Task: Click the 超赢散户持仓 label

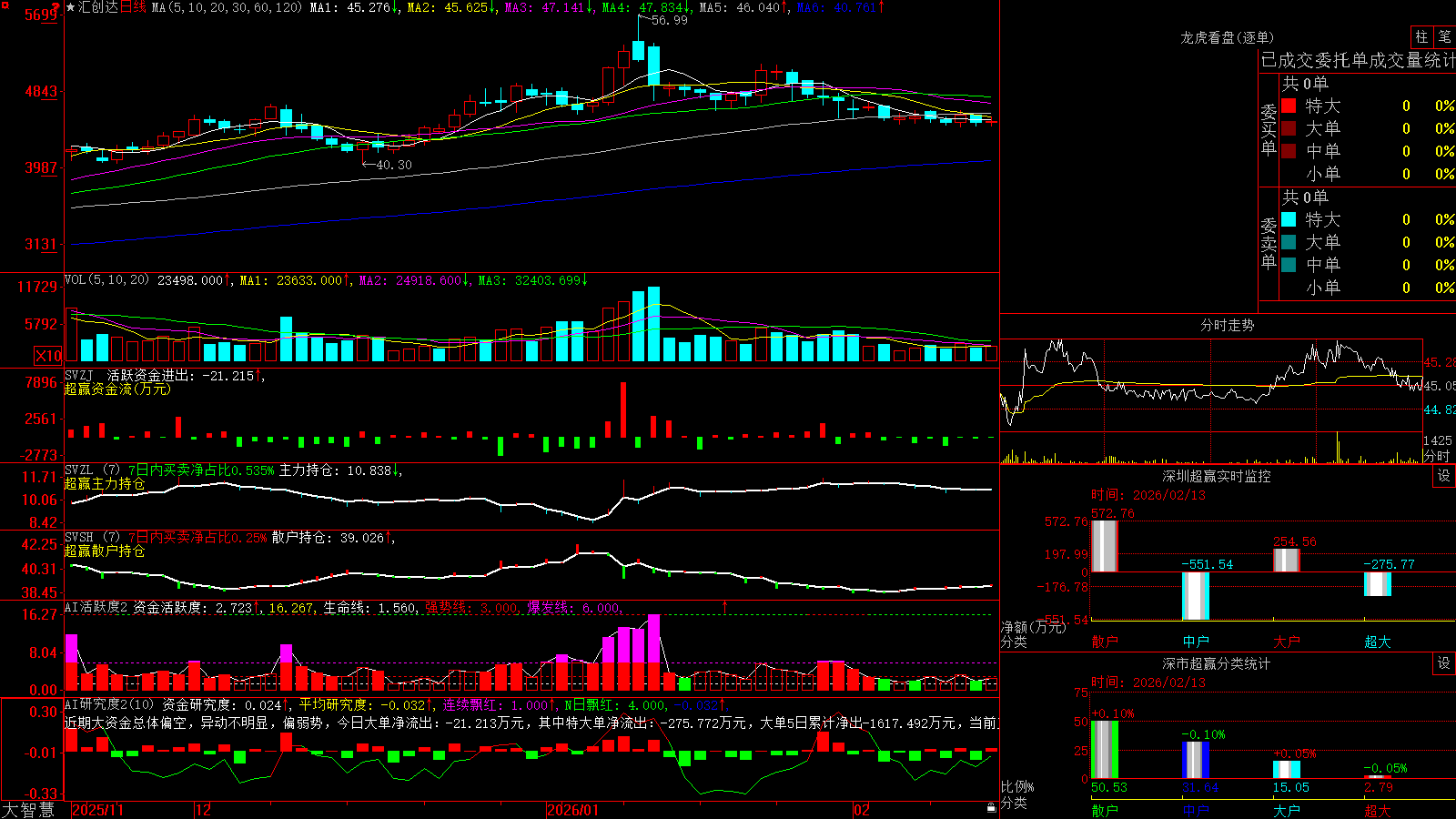Action: 105,551
